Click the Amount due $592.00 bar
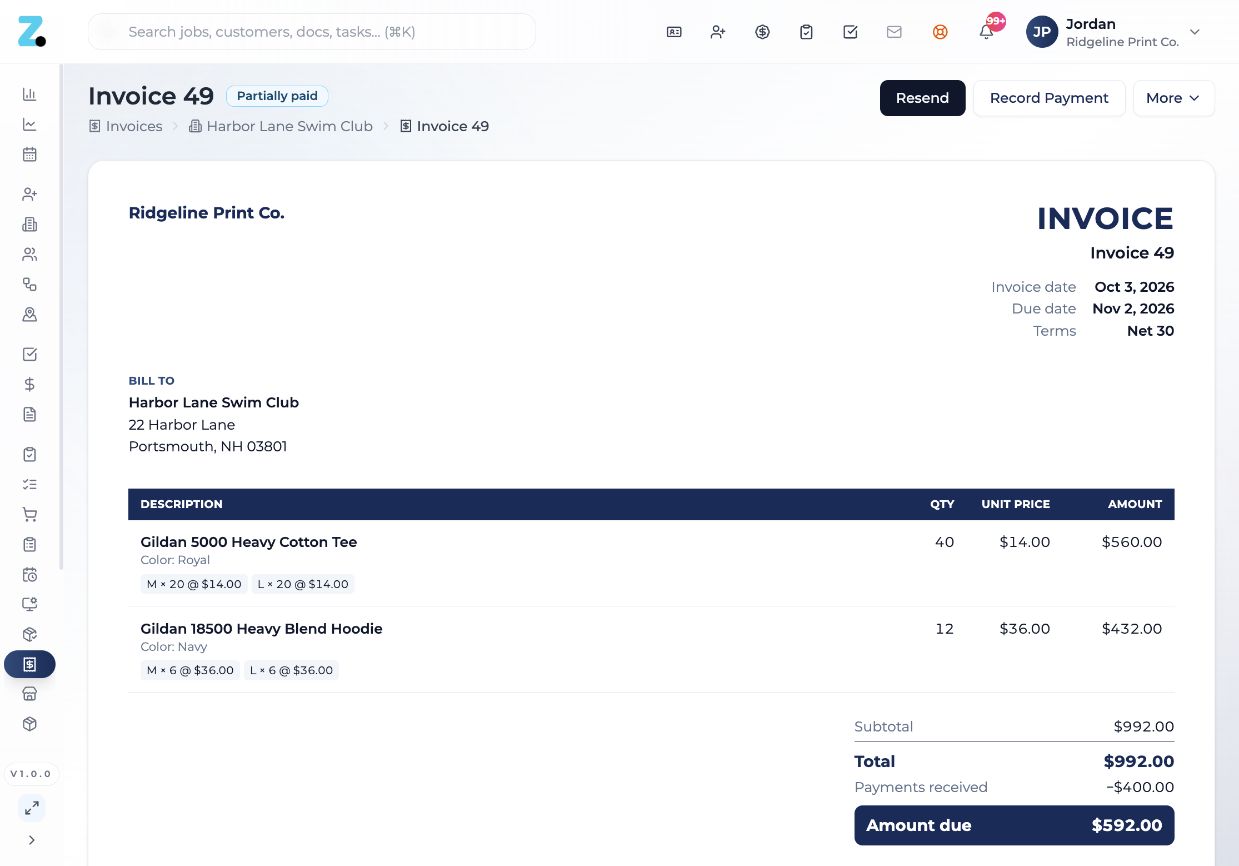The image size is (1239, 866). click(1014, 825)
